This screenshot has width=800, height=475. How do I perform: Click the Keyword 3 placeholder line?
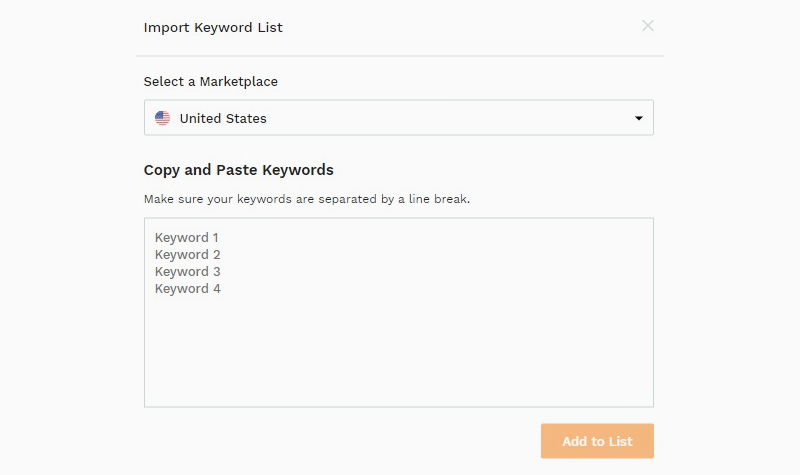point(187,272)
